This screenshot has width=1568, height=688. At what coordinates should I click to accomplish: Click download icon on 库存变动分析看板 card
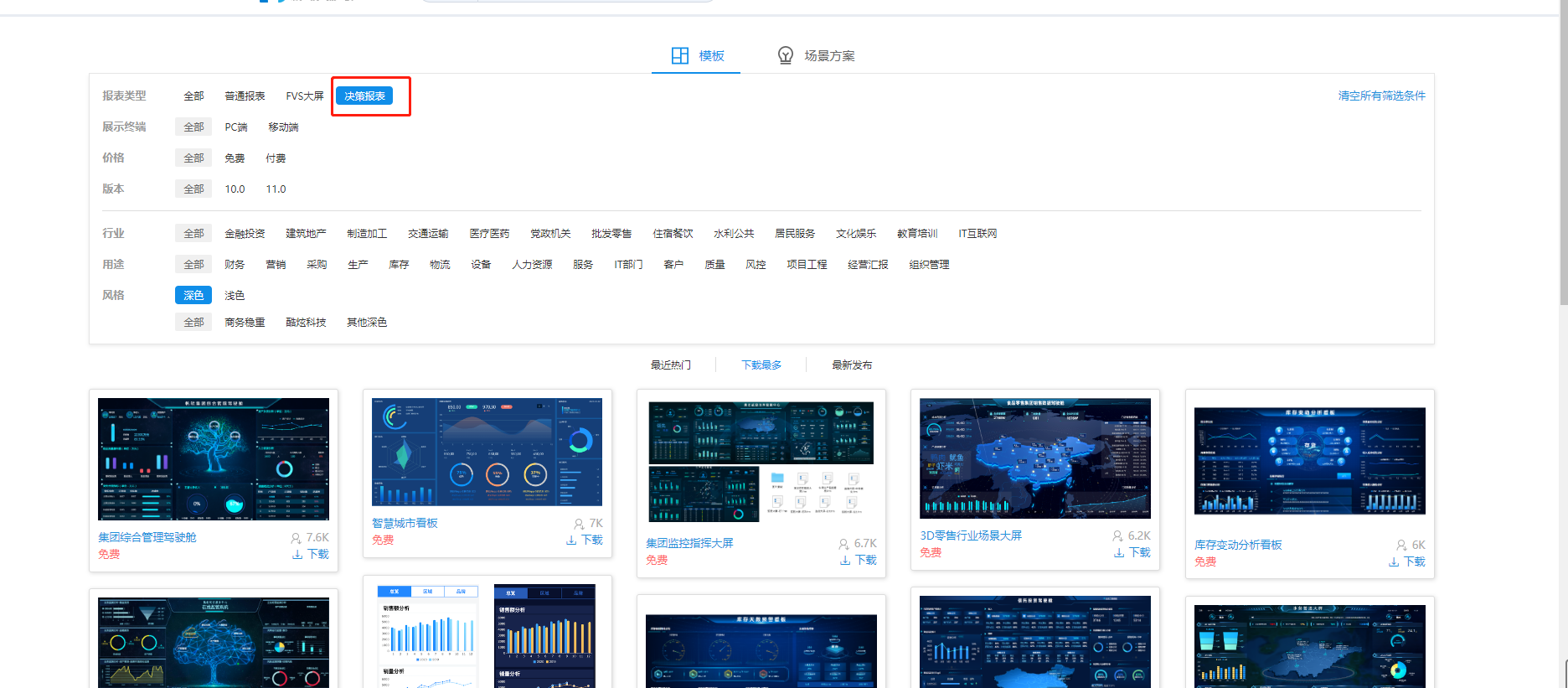(1394, 561)
